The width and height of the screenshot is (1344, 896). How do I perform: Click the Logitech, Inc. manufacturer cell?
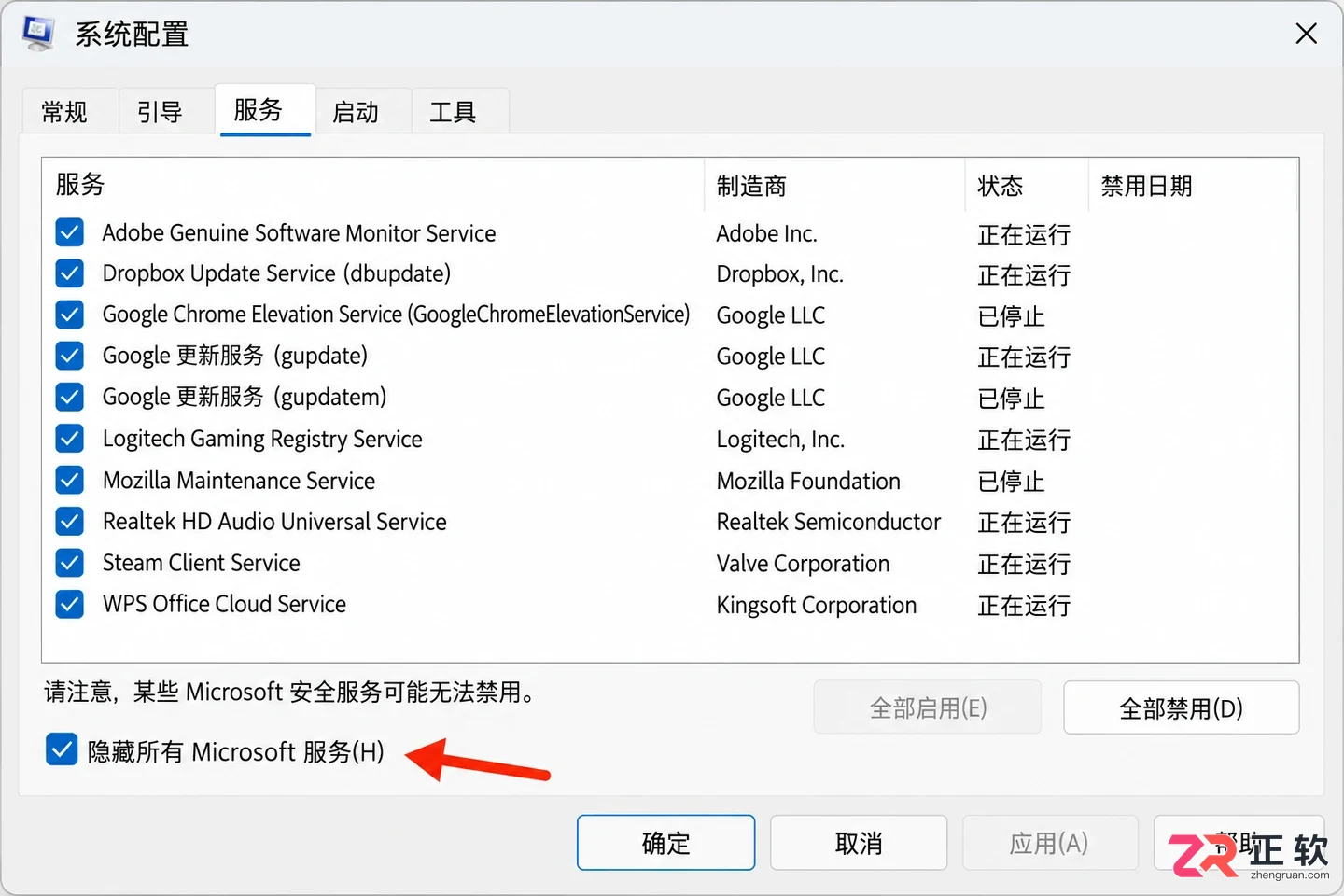[780, 440]
